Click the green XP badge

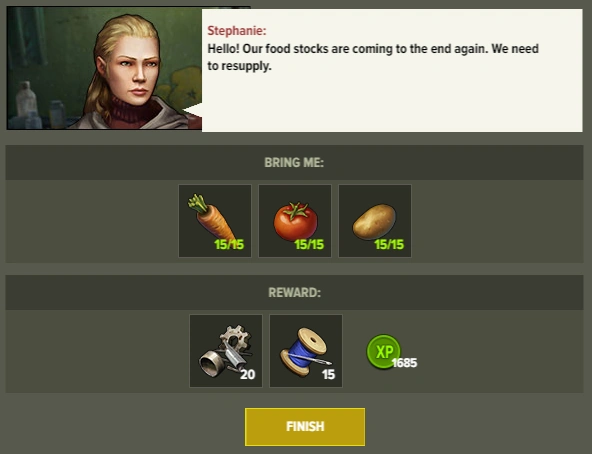click(383, 352)
